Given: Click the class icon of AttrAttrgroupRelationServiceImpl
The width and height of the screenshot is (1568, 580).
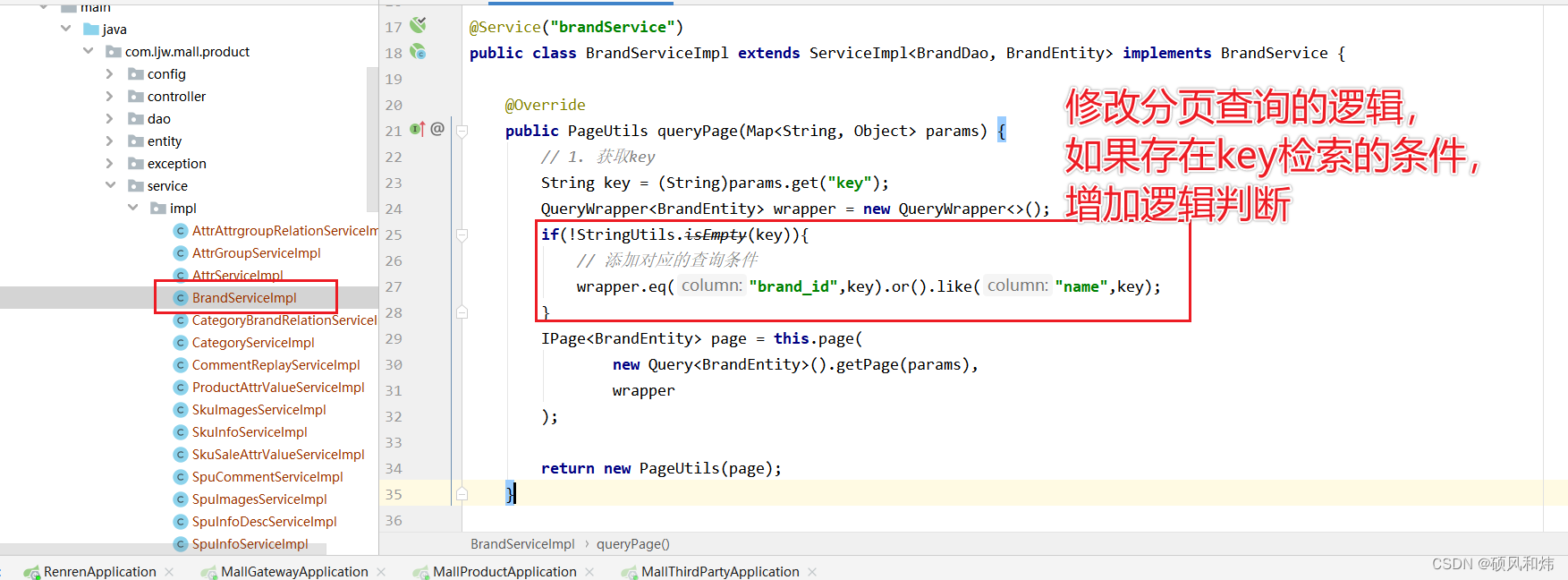Looking at the screenshot, I should pos(181,231).
